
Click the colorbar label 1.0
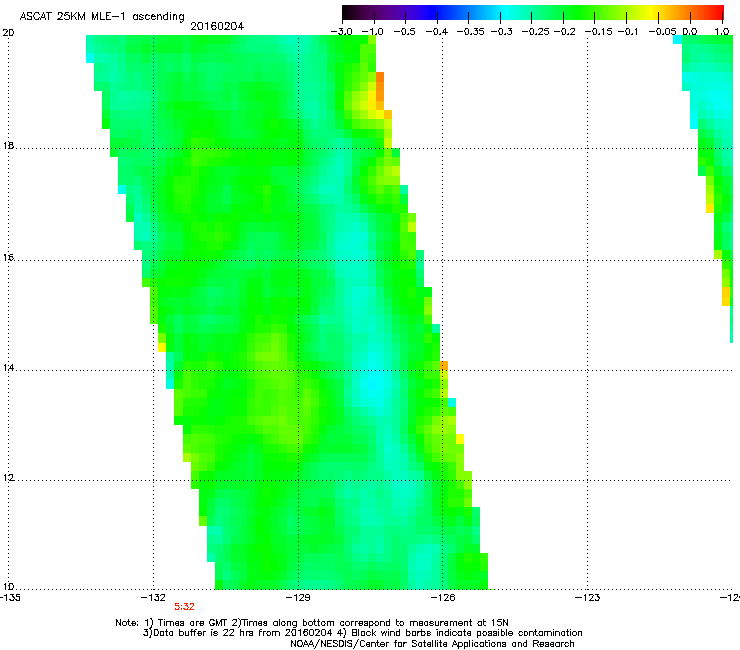722,32
